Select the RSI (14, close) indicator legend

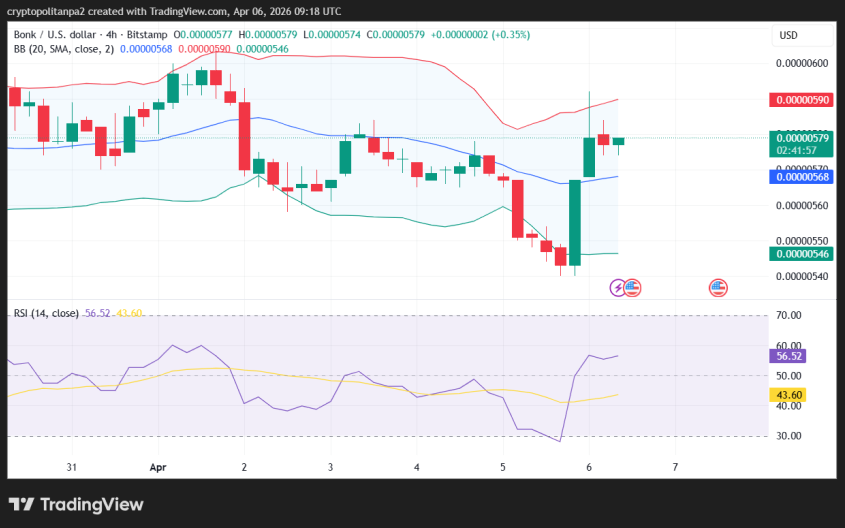pyautogui.click(x=46, y=313)
